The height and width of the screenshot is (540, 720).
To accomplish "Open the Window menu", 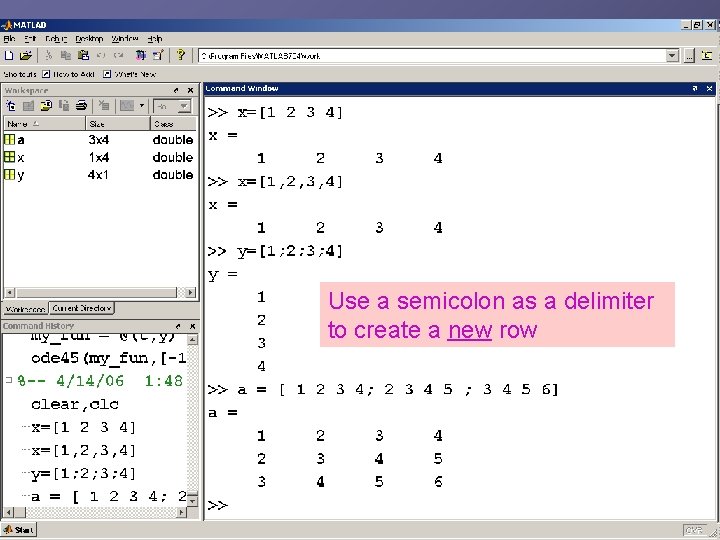I will pos(125,39).
